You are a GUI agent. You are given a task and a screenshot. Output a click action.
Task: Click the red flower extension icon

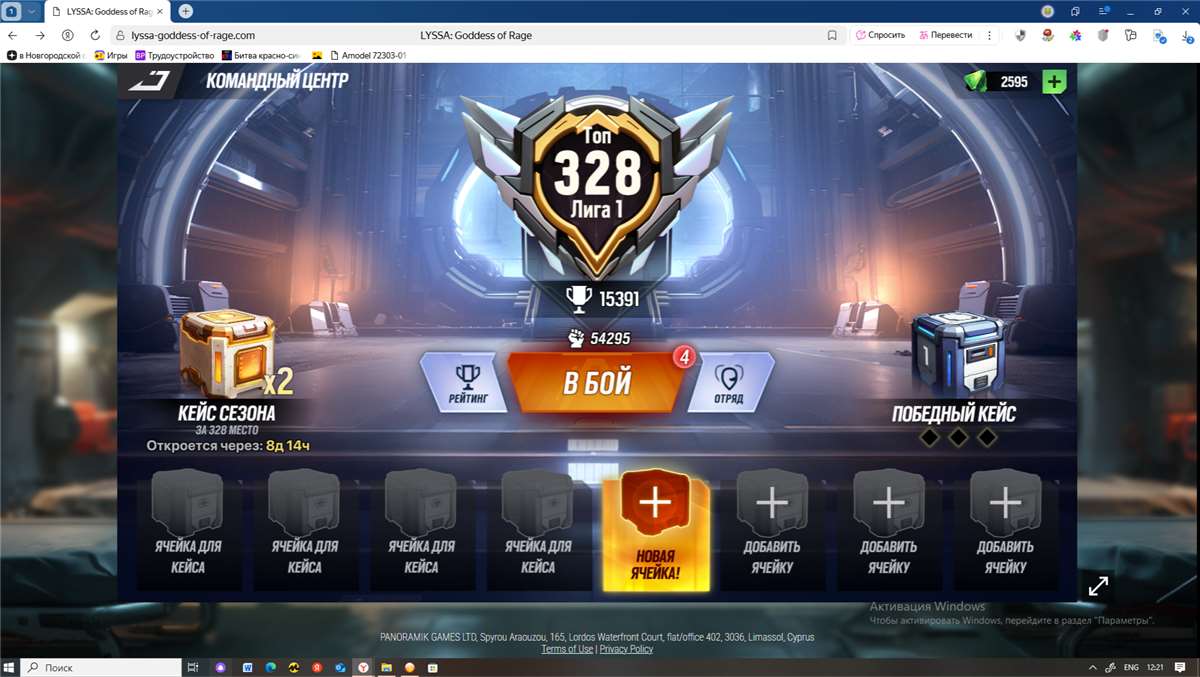[1047, 35]
